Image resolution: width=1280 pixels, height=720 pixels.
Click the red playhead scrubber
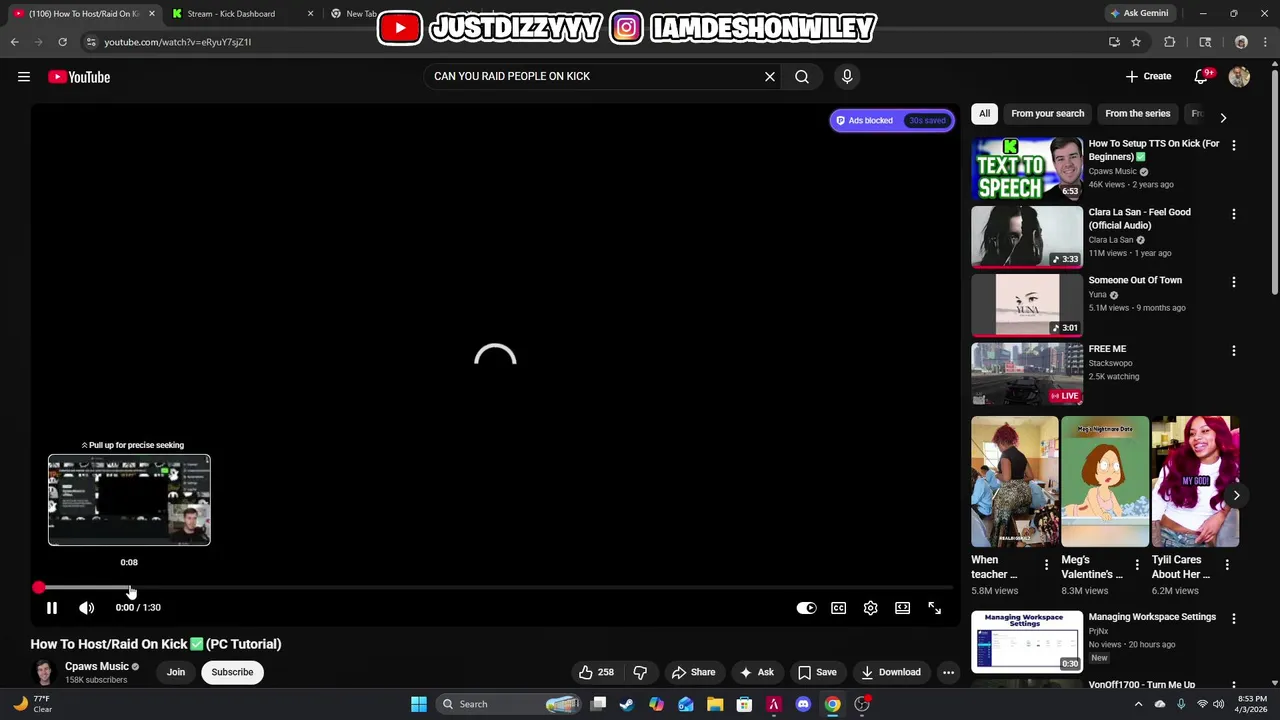(x=38, y=588)
